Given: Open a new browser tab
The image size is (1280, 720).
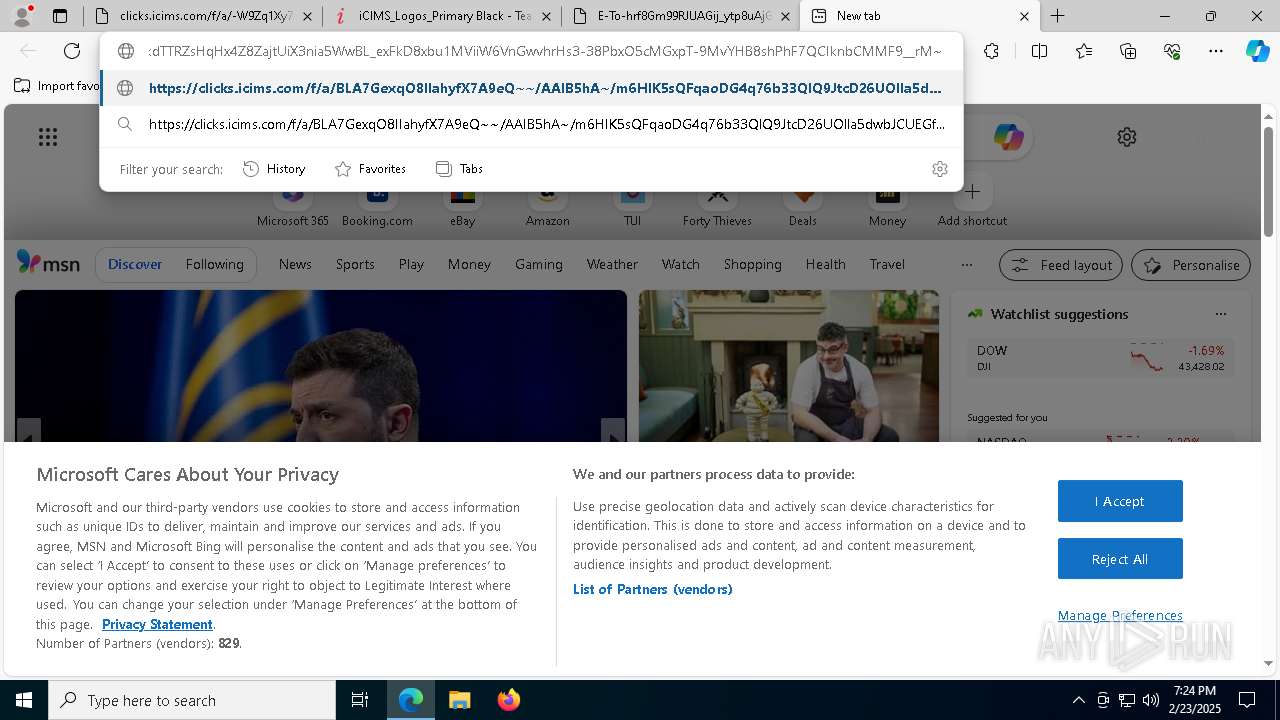Looking at the screenshot, I should (x=1057, y=16).
